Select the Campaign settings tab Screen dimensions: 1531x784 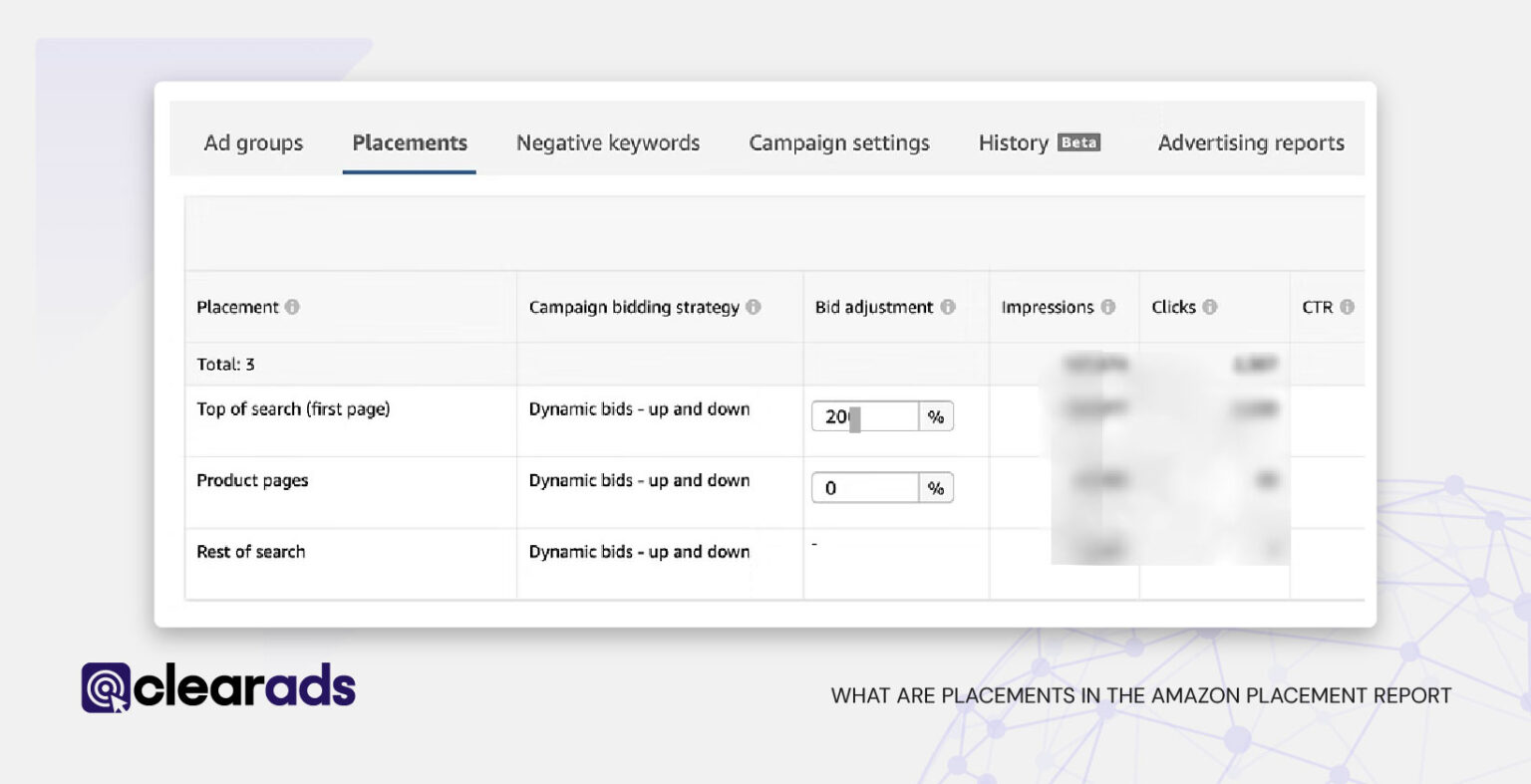click(838, 142)
